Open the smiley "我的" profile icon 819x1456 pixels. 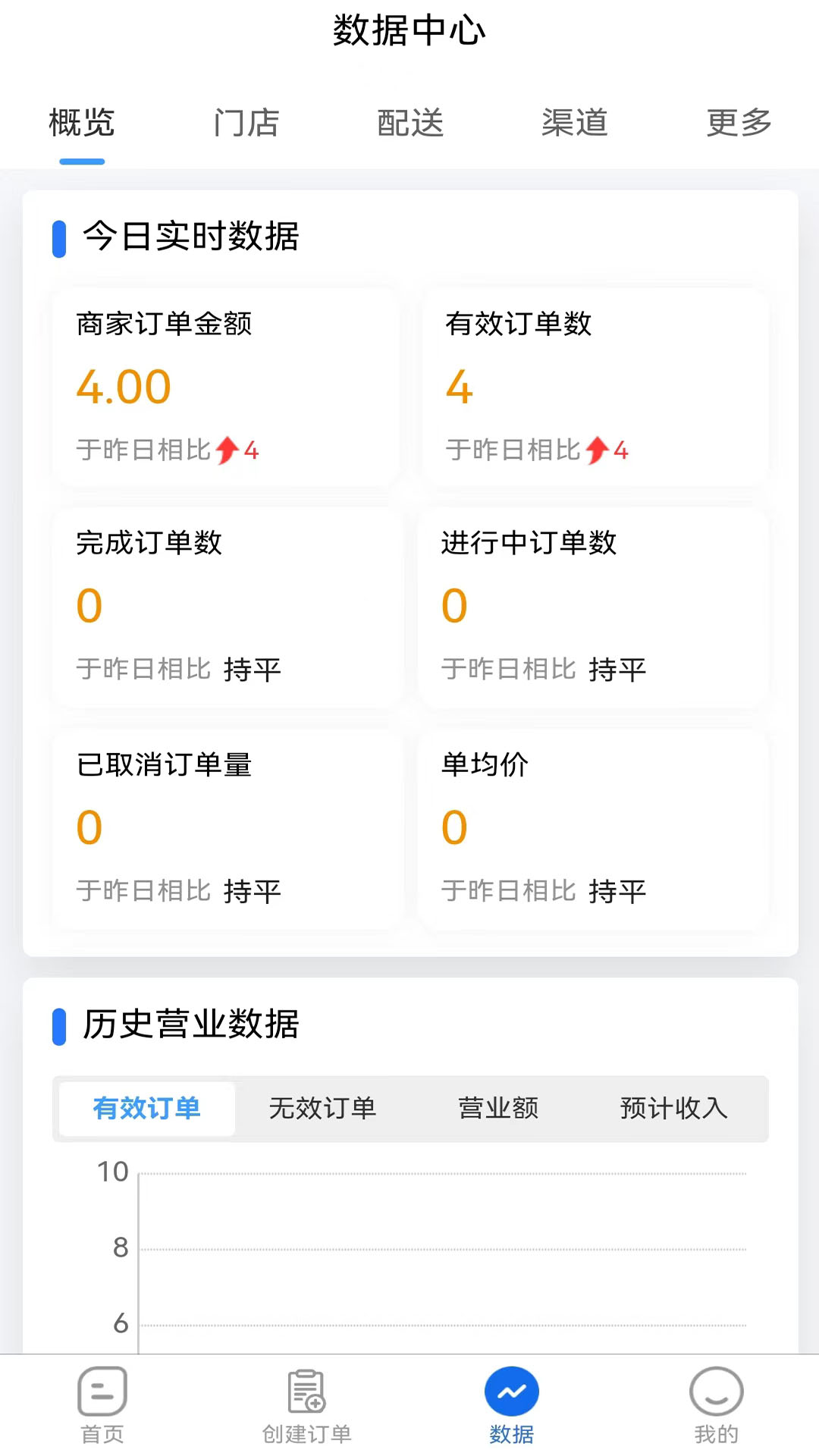click(716, 1392)
